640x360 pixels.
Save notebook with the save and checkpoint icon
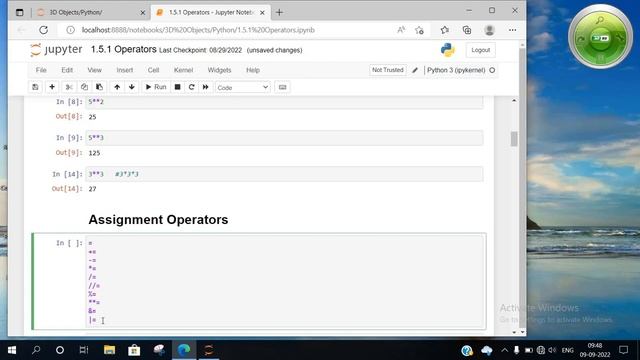point(35,87)
